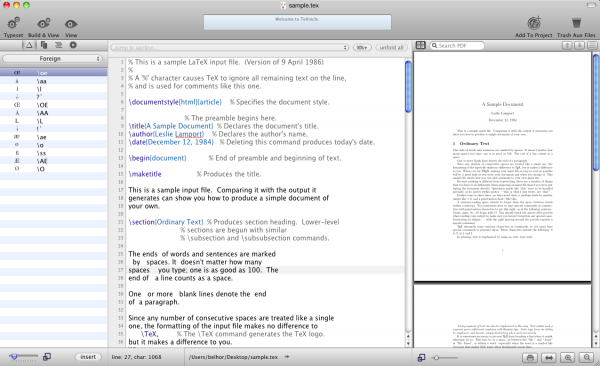This screenshot has width=600, height=366.
Task: Open the Jump to section dropdown
Action: click(230, 47)
